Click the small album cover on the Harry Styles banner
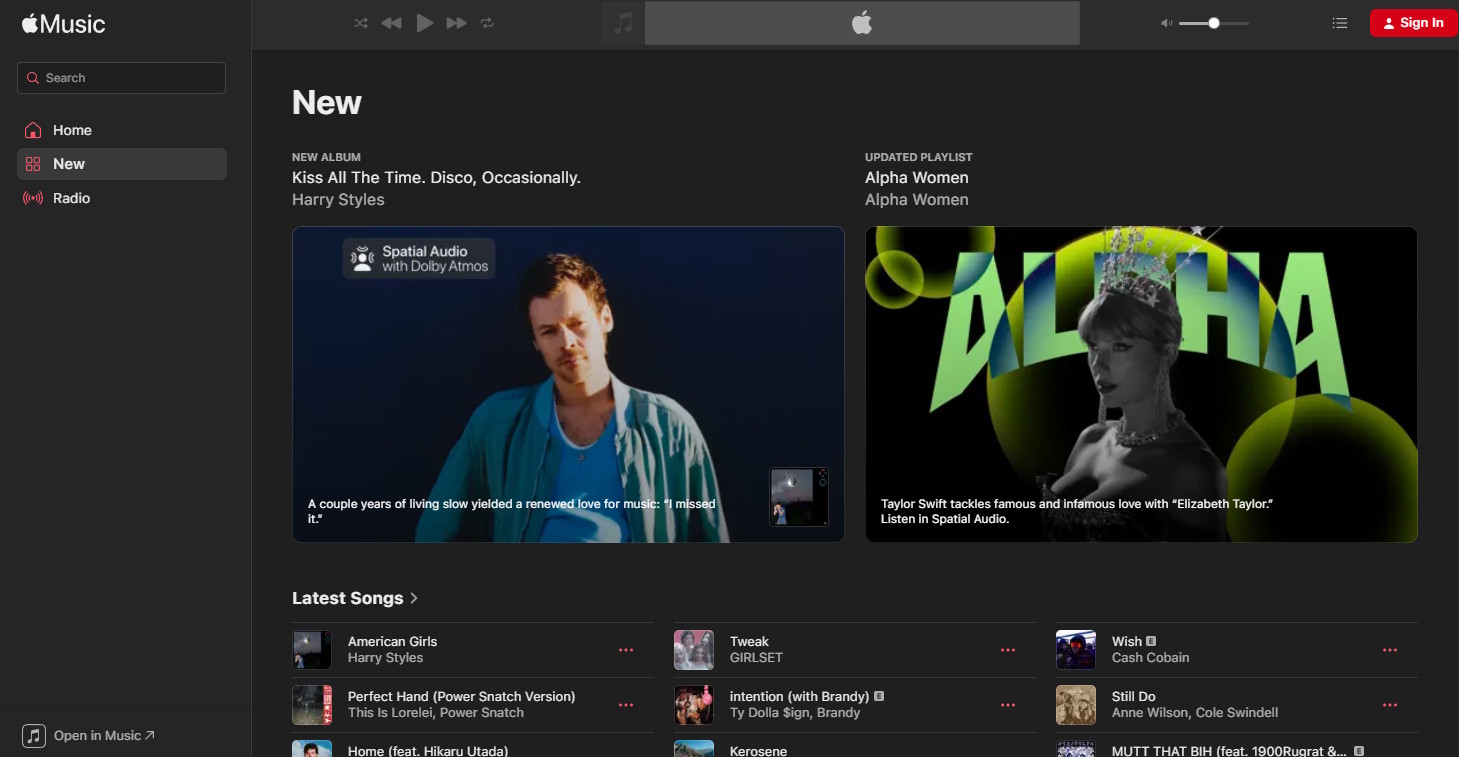The width and height of the screenshot is (1459, 757). tap(799, 496)
